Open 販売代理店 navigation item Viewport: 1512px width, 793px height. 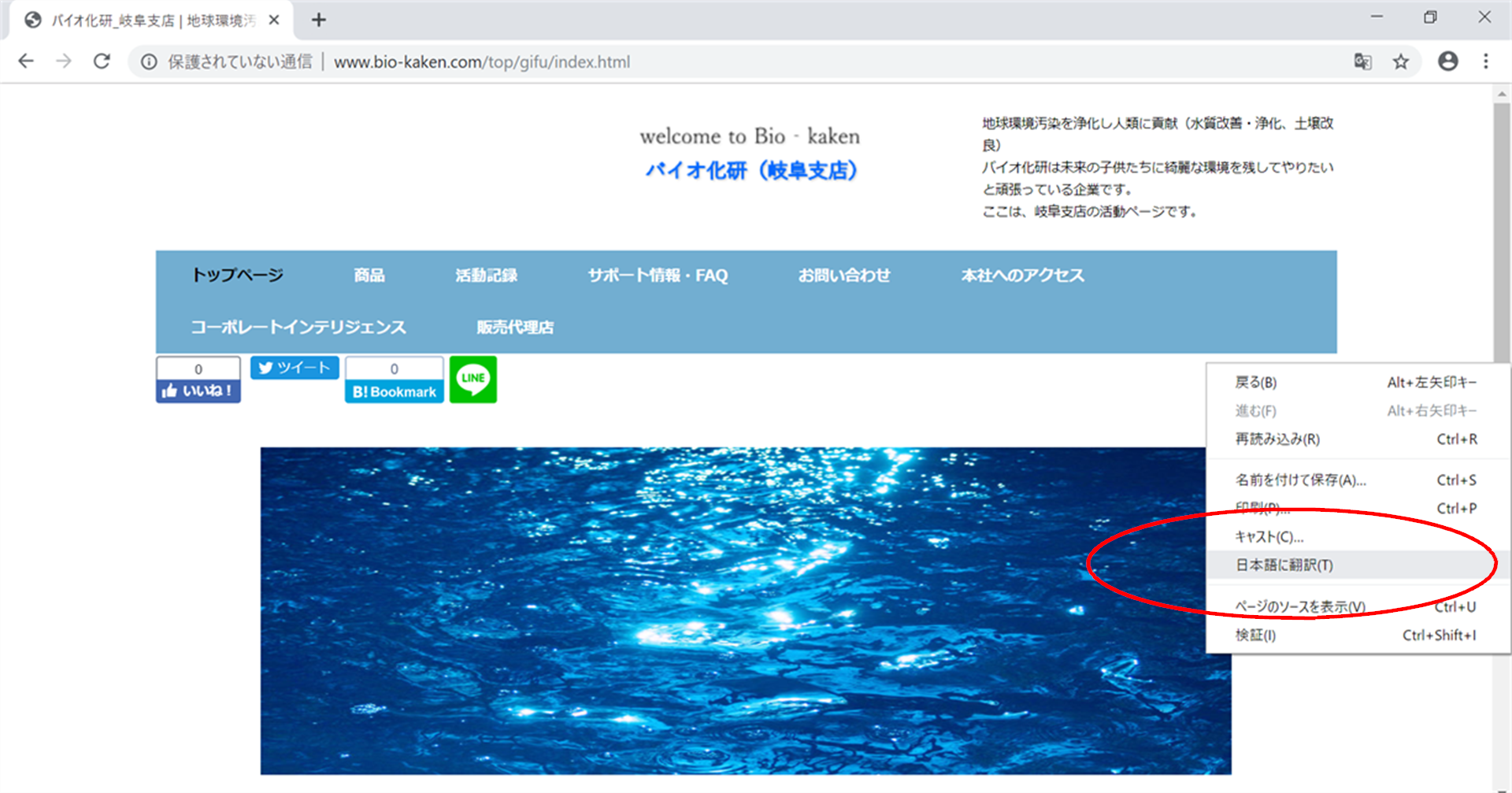click(515, 327)
